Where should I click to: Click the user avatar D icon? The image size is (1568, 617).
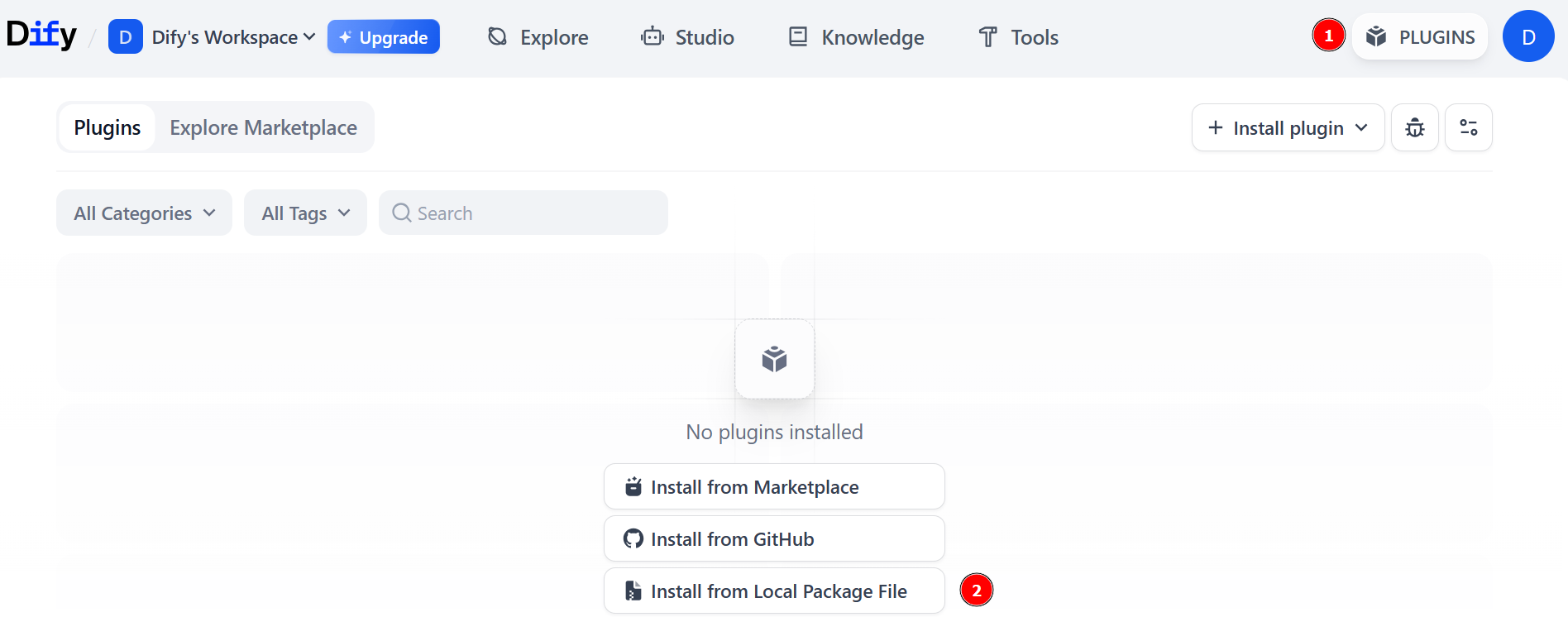1527,36
